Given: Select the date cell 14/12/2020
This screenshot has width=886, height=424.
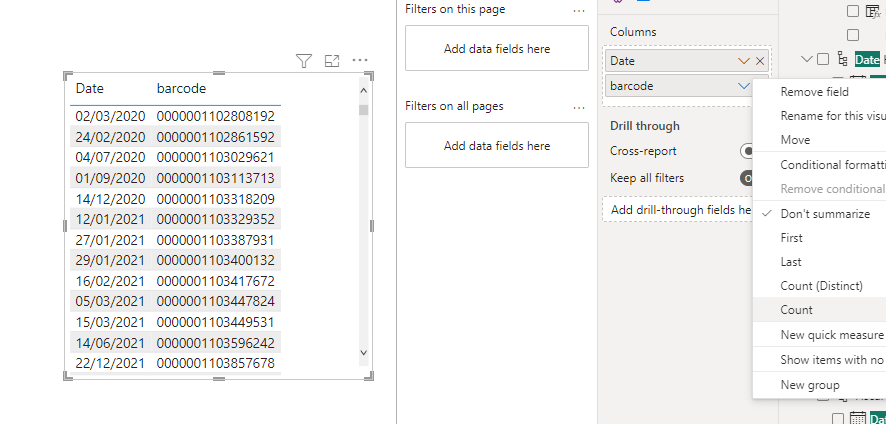Looking at the screenshot, I should point(110,199).
